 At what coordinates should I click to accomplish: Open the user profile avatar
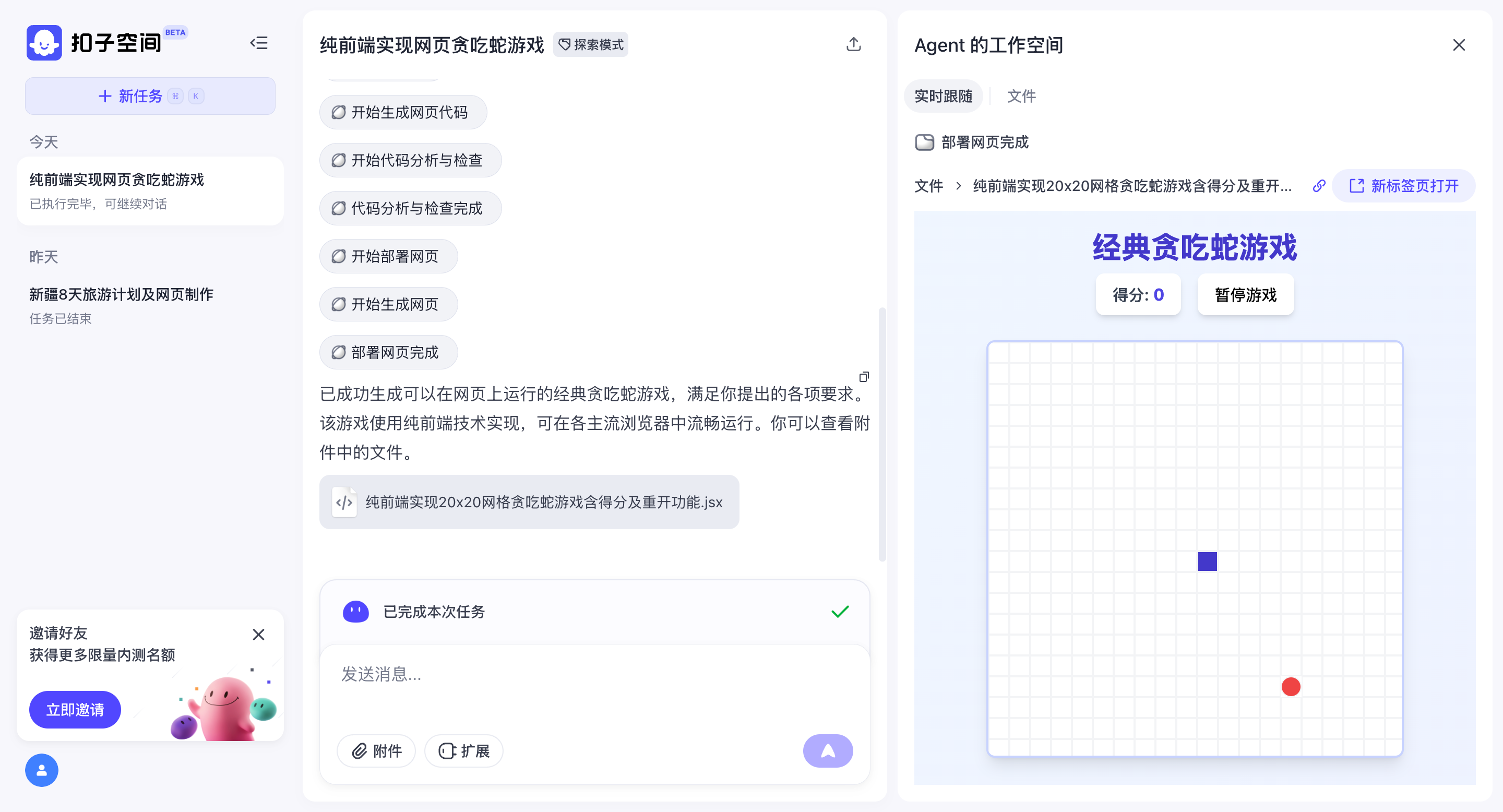coord(41,770)
